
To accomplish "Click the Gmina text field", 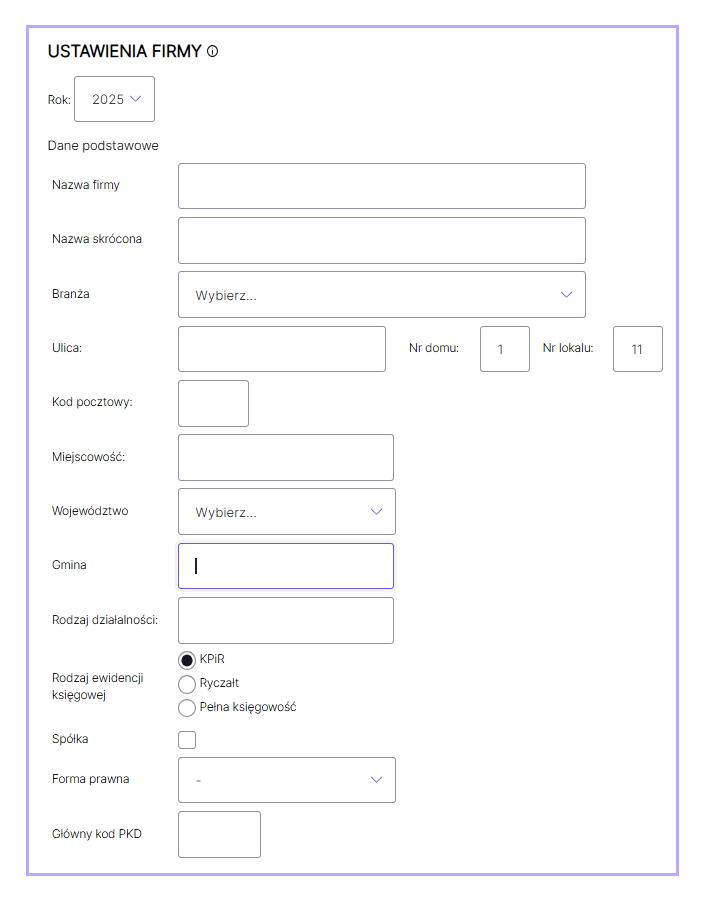I will pyautogui.click(x=286, y=566).
